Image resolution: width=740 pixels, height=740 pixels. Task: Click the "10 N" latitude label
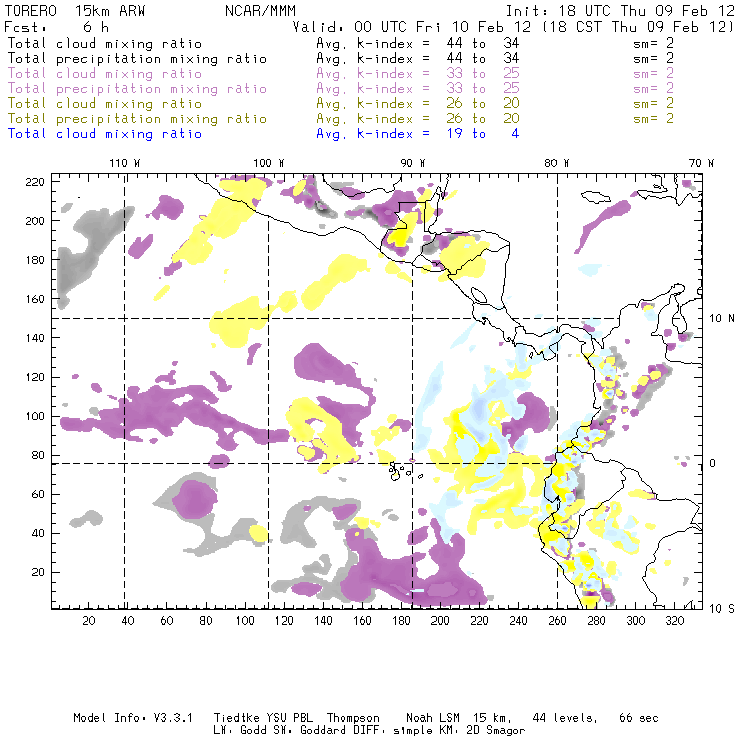pos(722,319)
